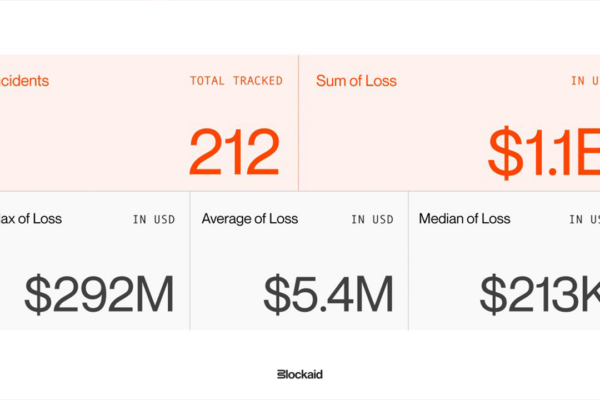Screen dimensions: 600x400
Task: Click the divider between Incidents and Sum cards
Action: (x=298, y=122)
